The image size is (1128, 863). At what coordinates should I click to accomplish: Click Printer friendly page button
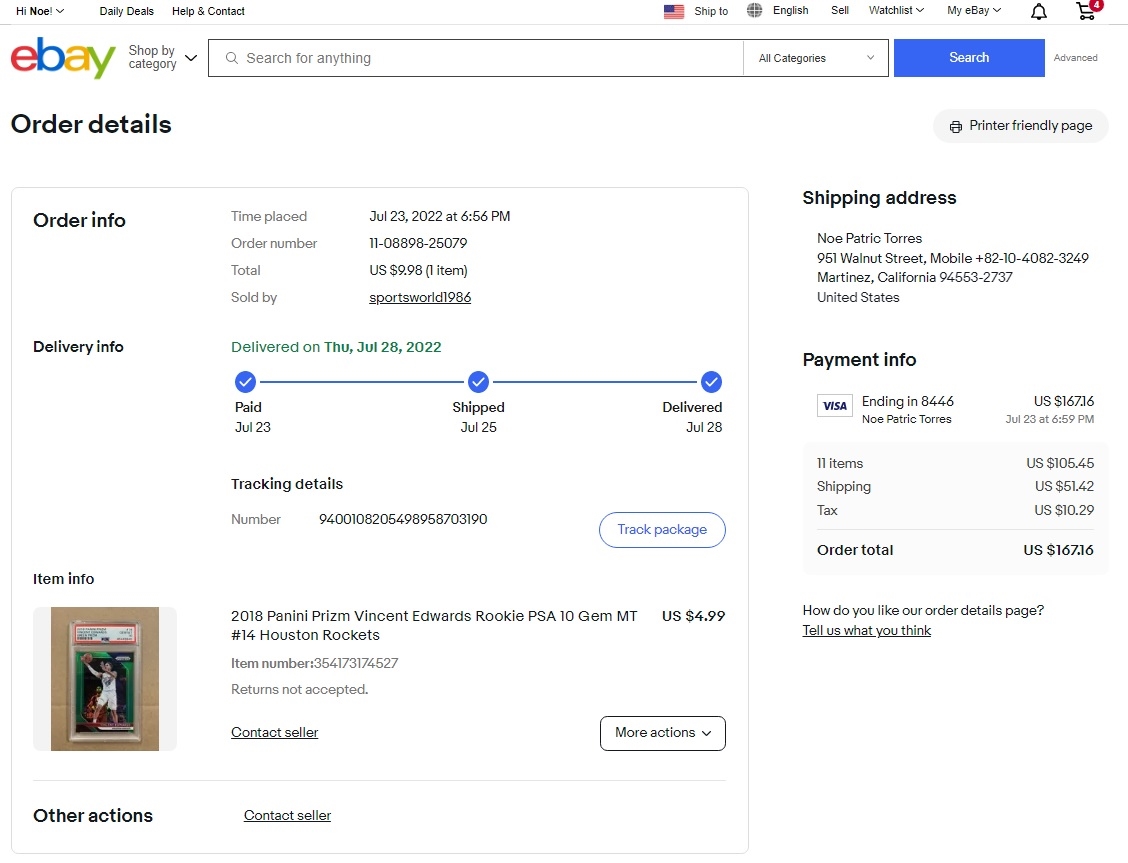(1021, 127)
